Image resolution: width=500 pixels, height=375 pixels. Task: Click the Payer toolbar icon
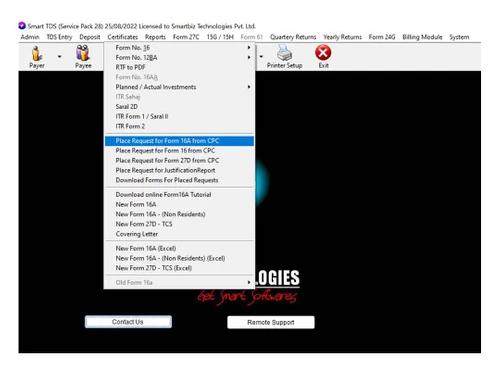tap(37, 57)
